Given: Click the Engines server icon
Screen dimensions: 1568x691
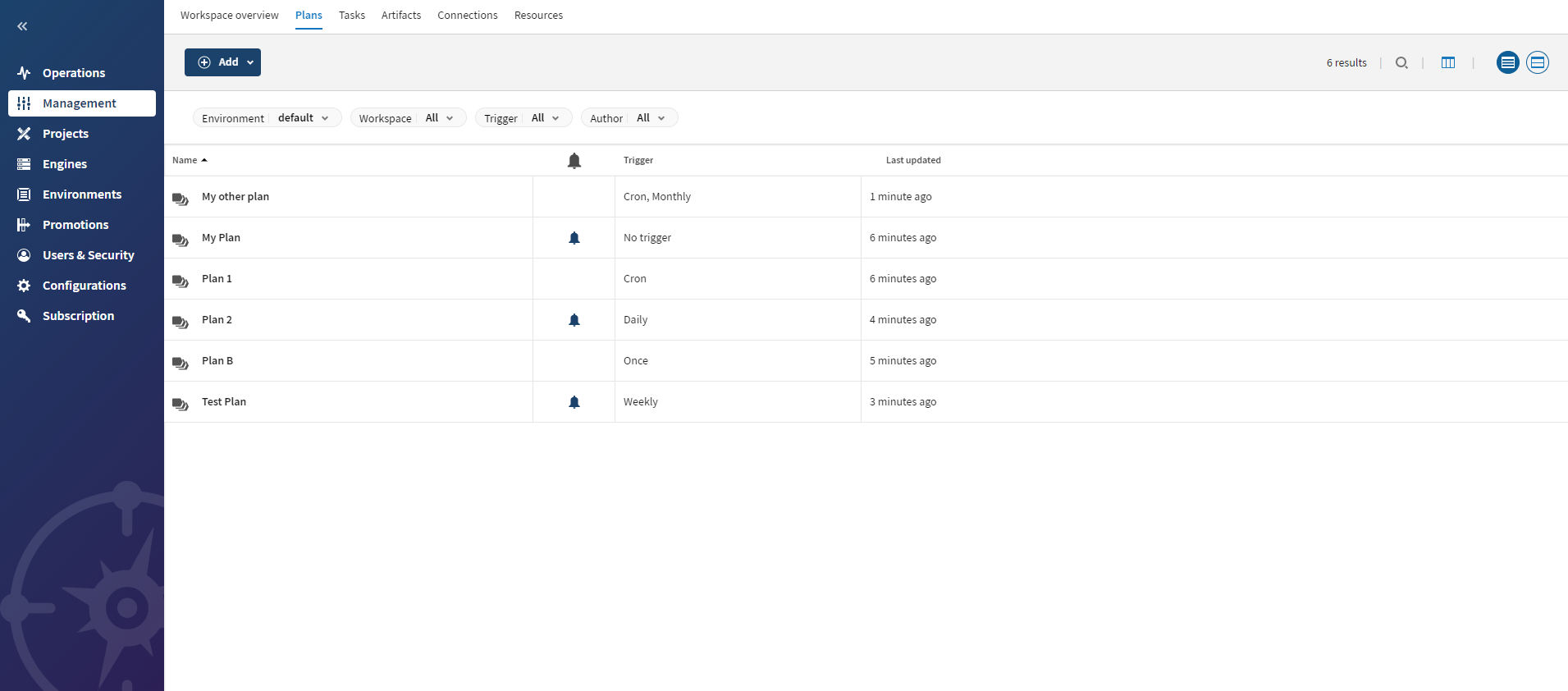Looking at the screenshot, I should tap(24, 164).
